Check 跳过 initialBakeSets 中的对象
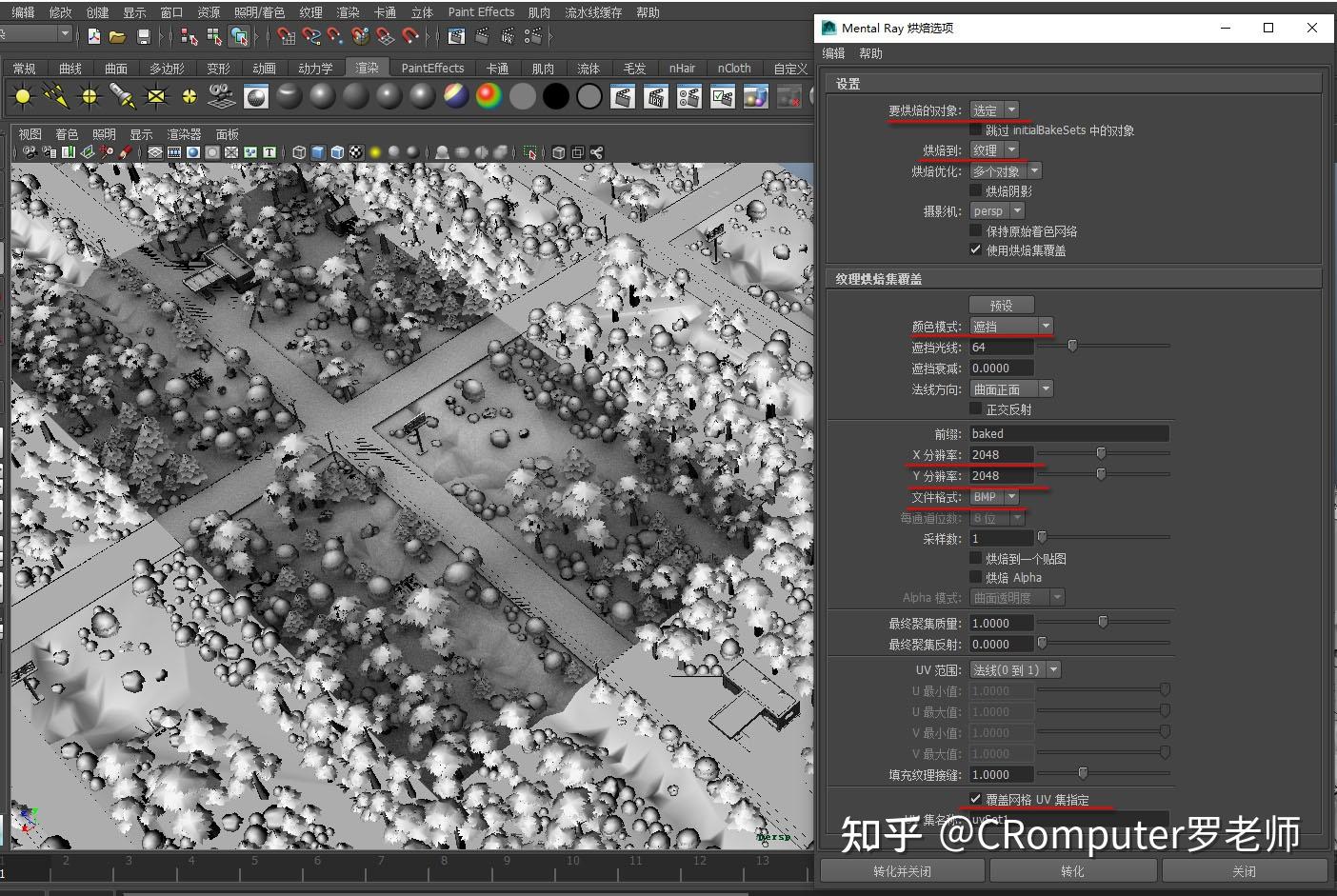This screenshot has width=1337, height=896. pyautogui.click(x=977, y=130)
